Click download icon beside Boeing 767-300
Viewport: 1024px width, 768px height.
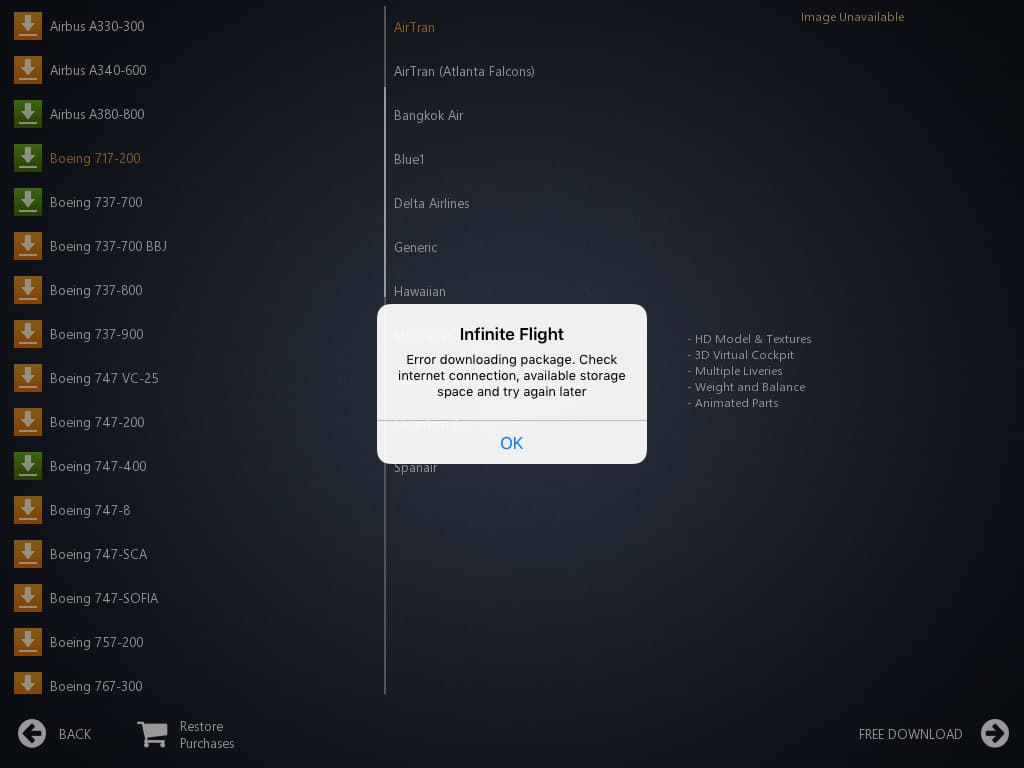click(27, 684)
